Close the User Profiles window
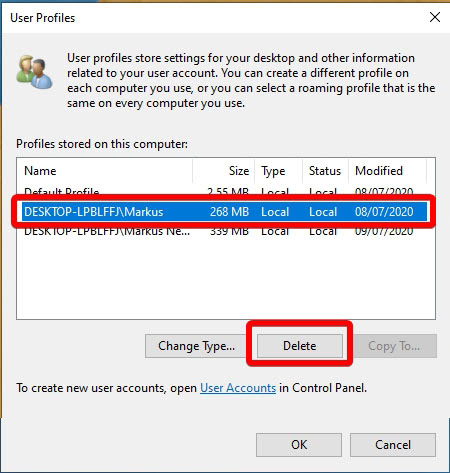This screenshot has height=473, width=450. [435, 17]
